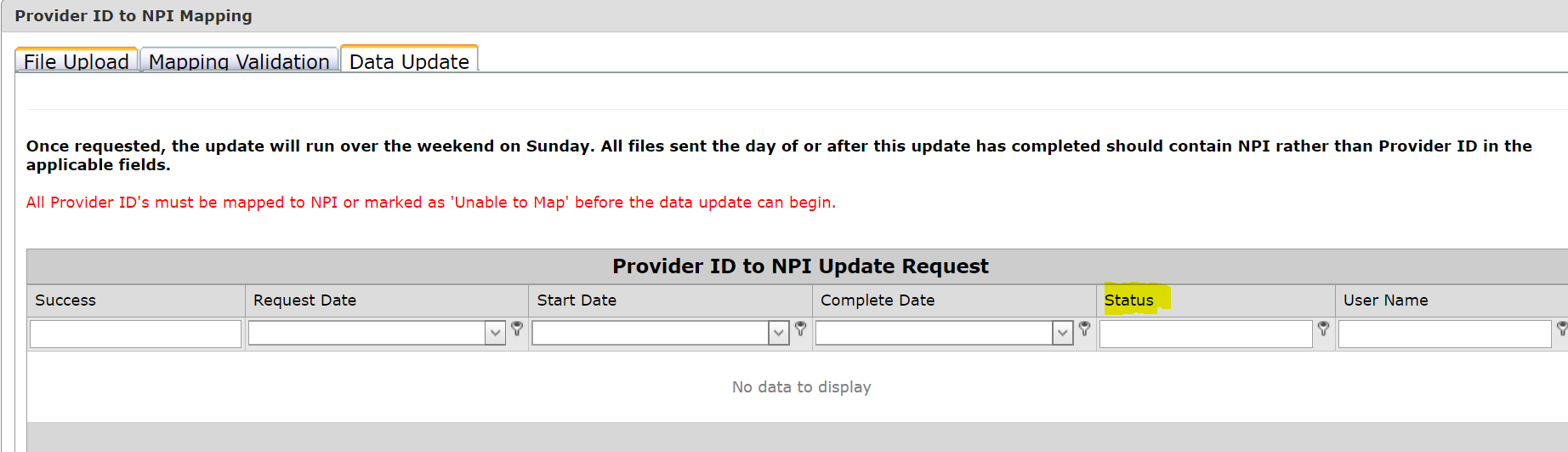Image resolution: width=1568 pixels, height=452 pixels.
Task: Click the Complete Date column header
Action: (877, 300)
